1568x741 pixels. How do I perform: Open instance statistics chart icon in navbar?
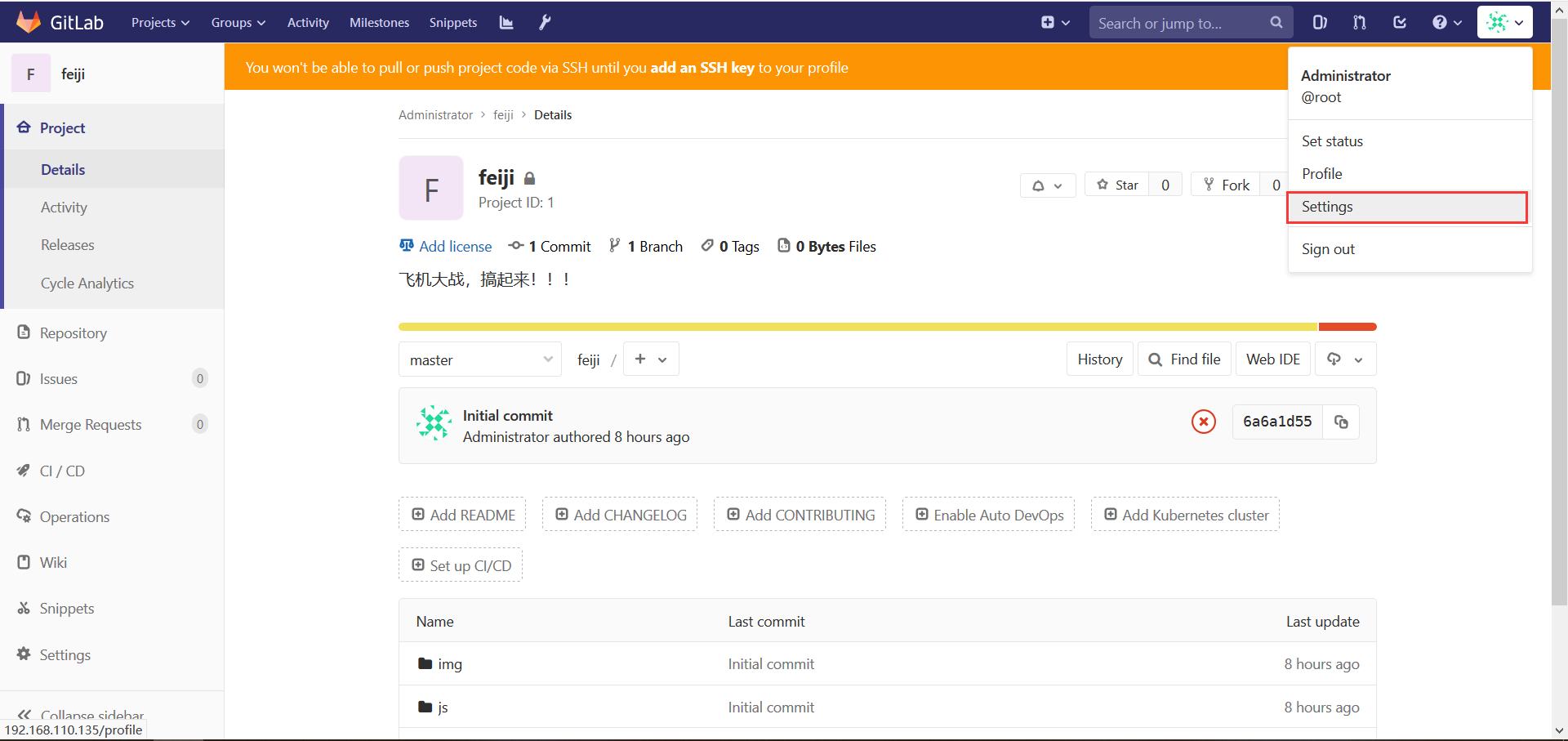tap(506, 22)
